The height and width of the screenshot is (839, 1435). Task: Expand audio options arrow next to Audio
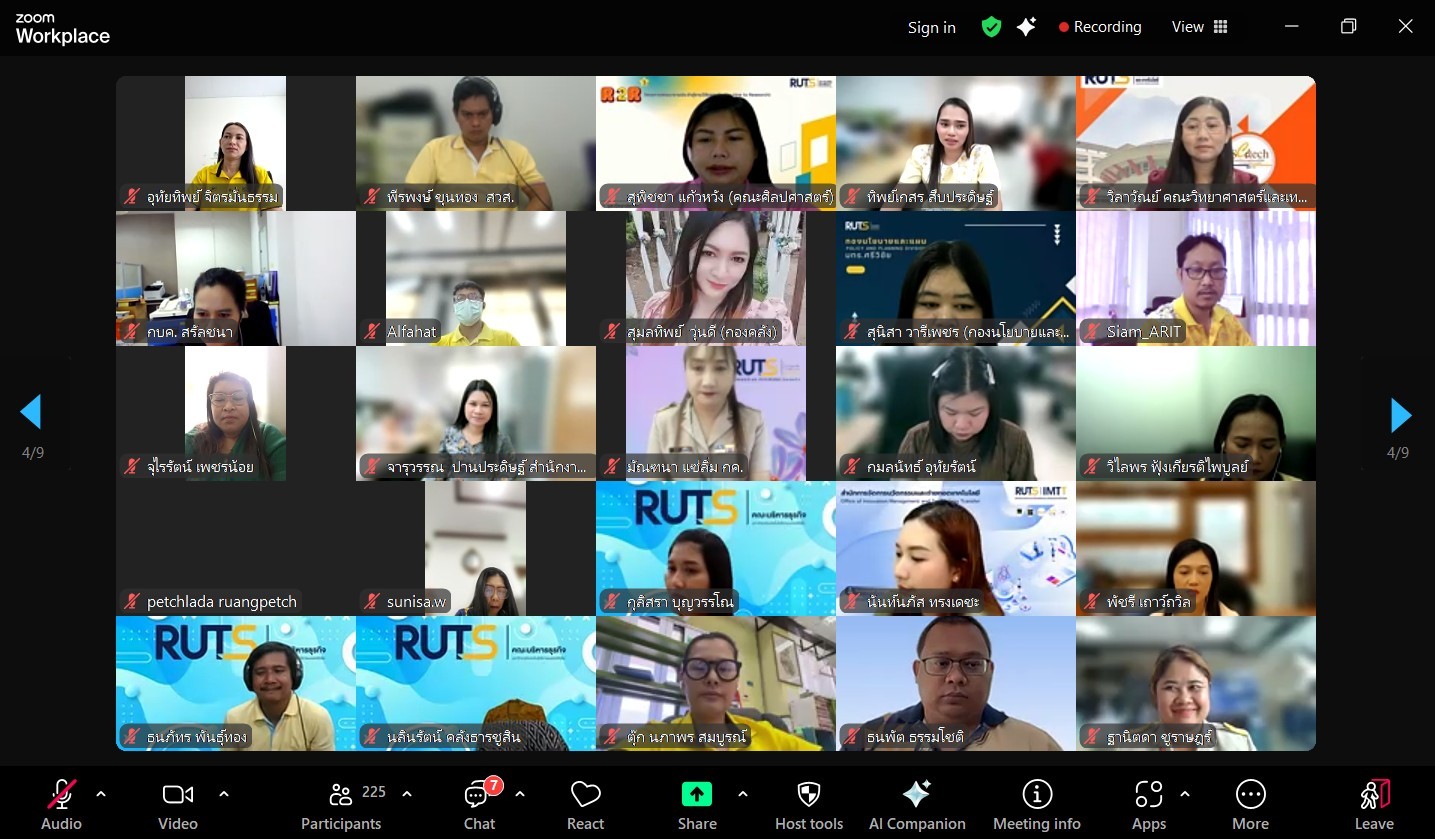click(101, 794)
